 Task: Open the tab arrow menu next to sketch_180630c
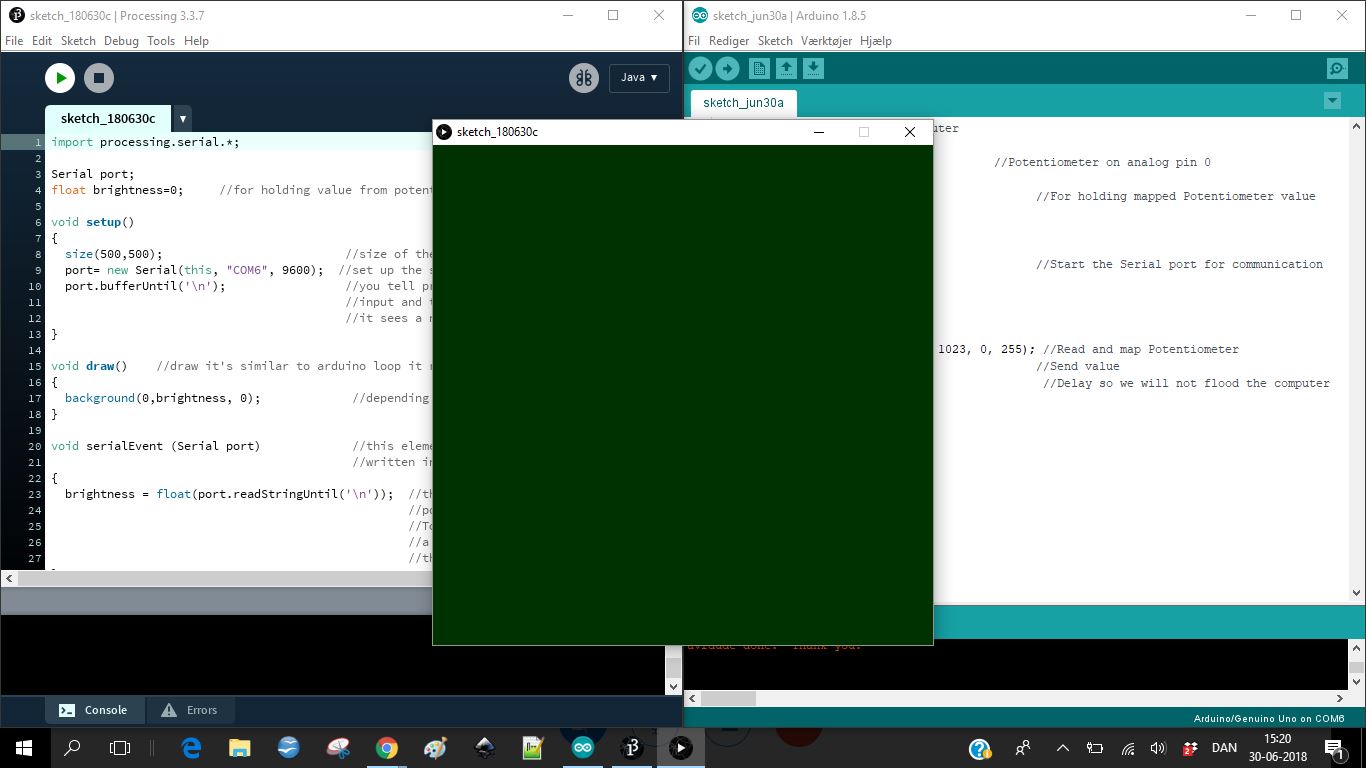(x=182, y=118)
